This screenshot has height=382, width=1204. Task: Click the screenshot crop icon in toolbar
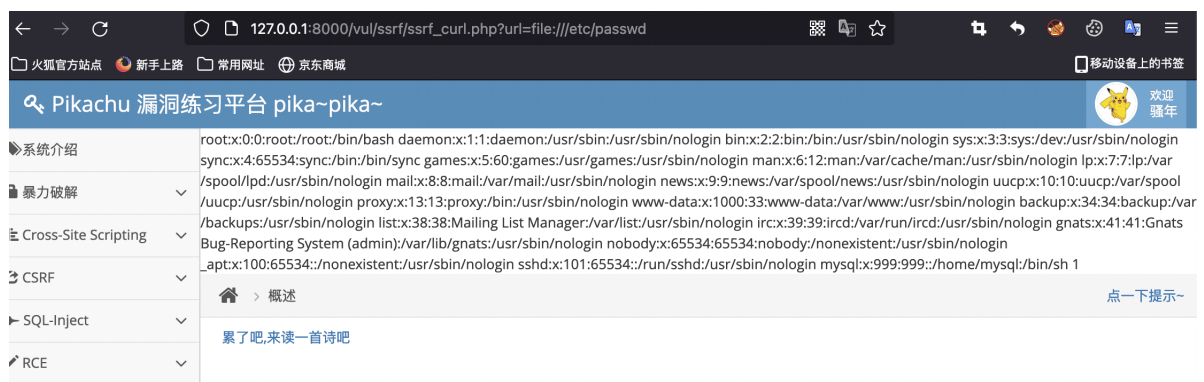click(x=979, y=28)
